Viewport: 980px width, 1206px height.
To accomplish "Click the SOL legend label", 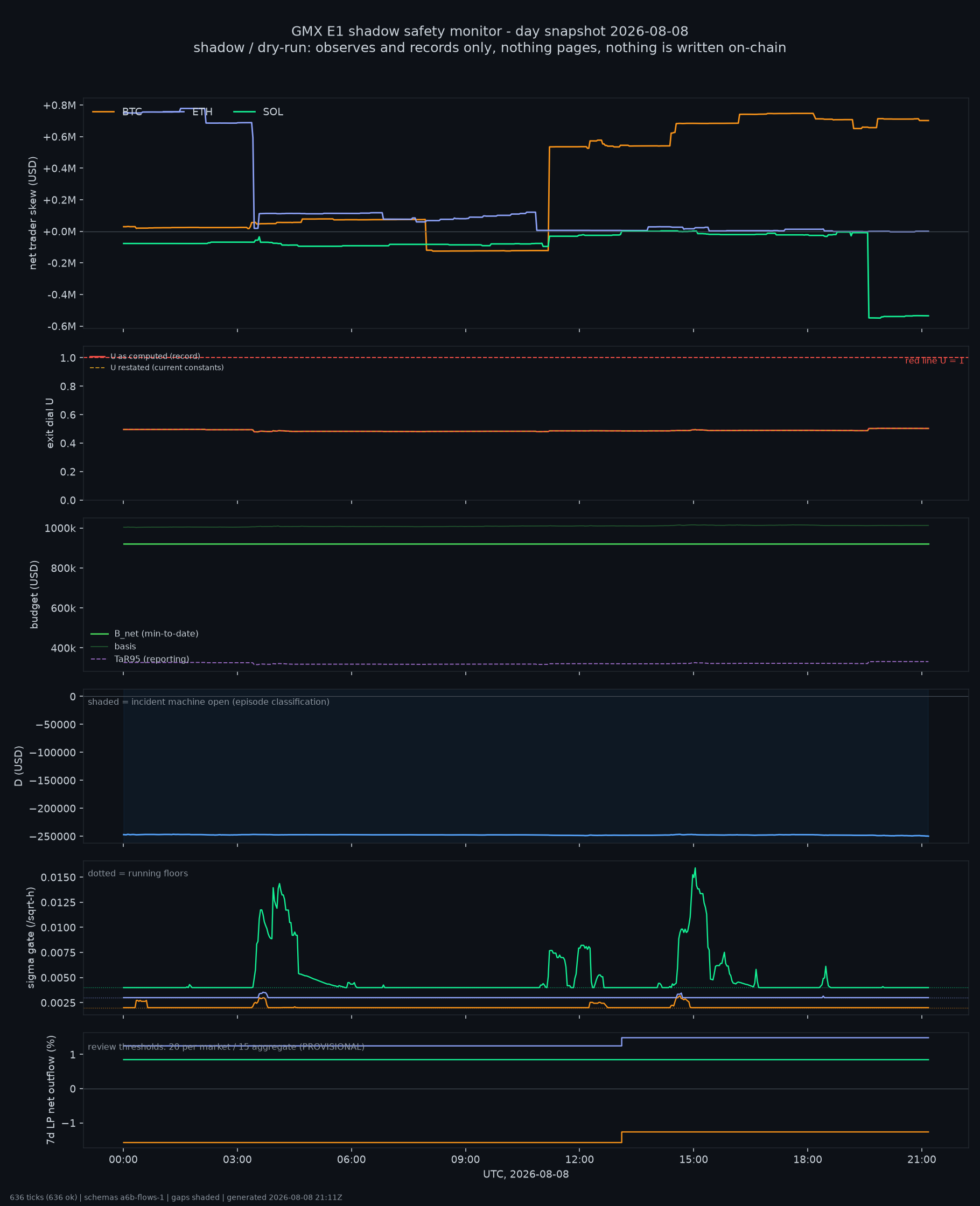I will (x=273, y=112).
